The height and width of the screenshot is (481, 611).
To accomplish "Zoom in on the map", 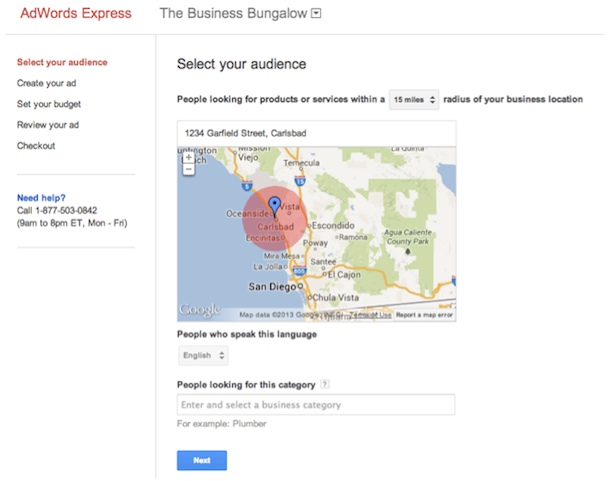I will 189,157.
